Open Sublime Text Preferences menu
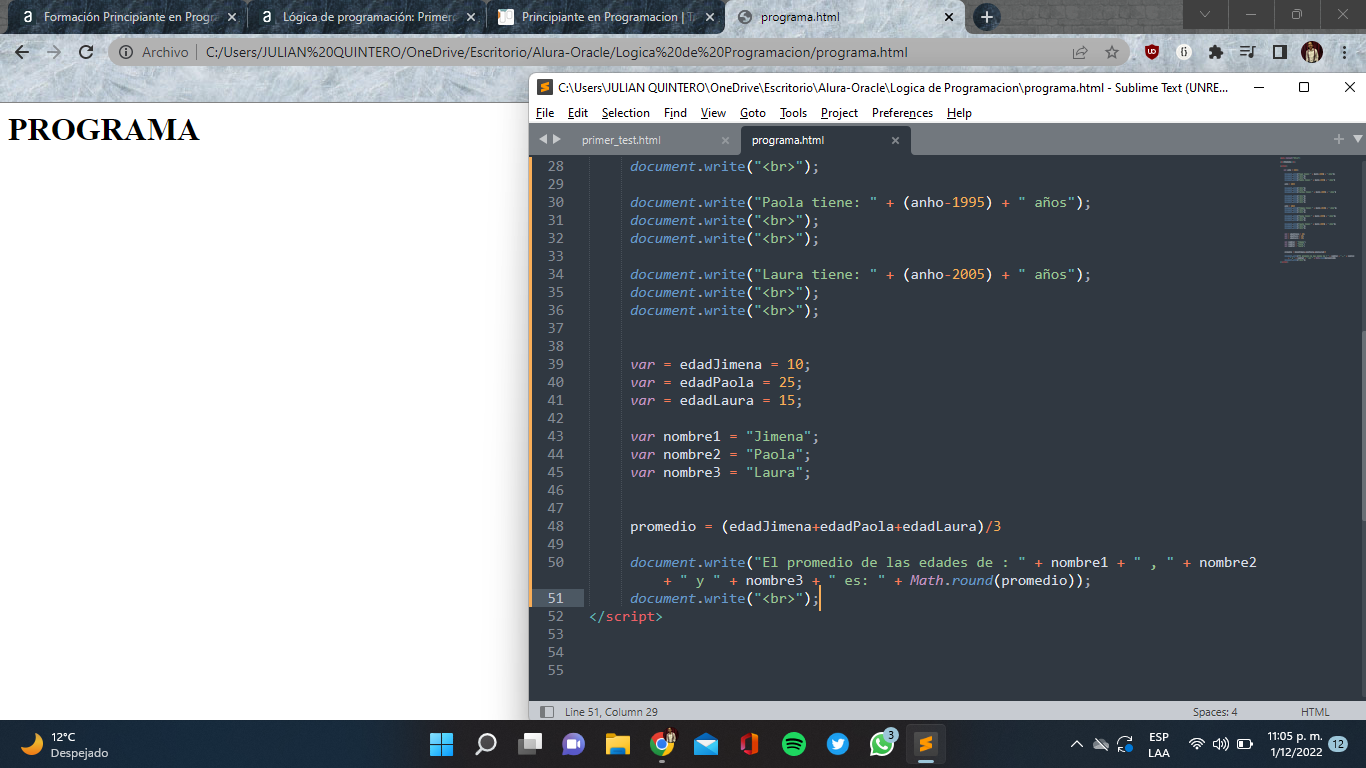 902,113
